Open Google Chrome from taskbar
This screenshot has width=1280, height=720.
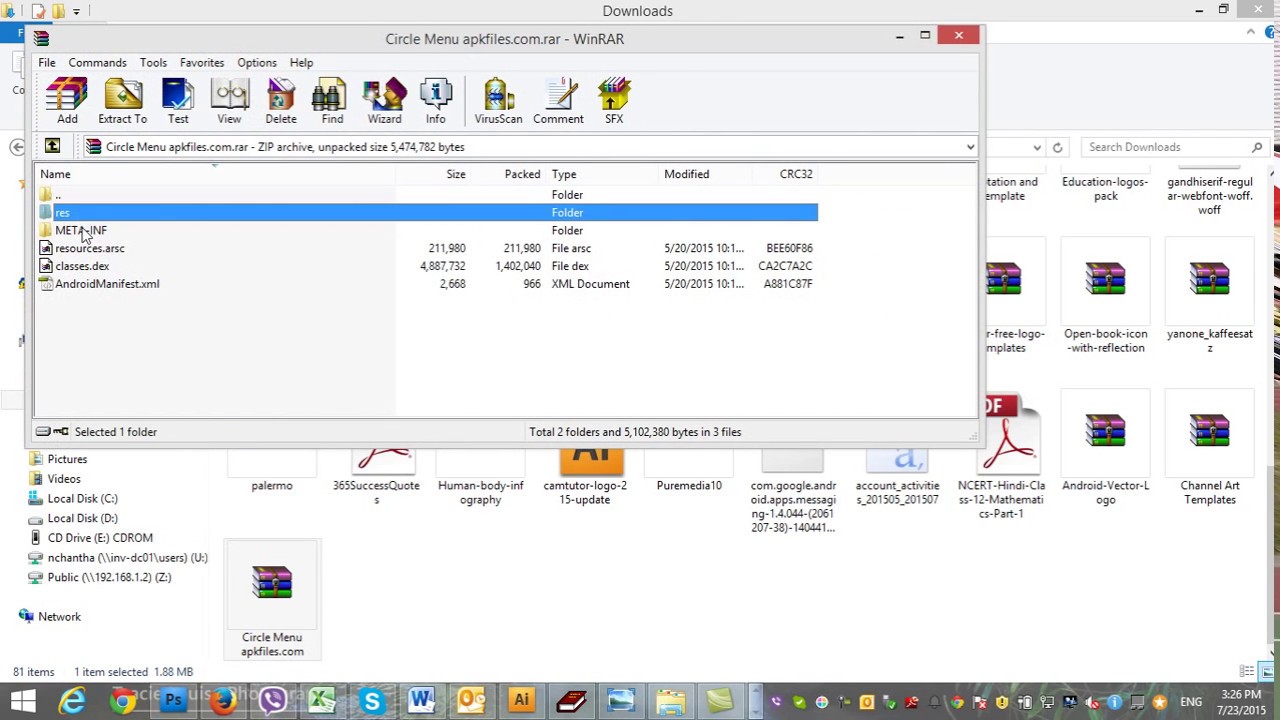click(x=122, y=701)
